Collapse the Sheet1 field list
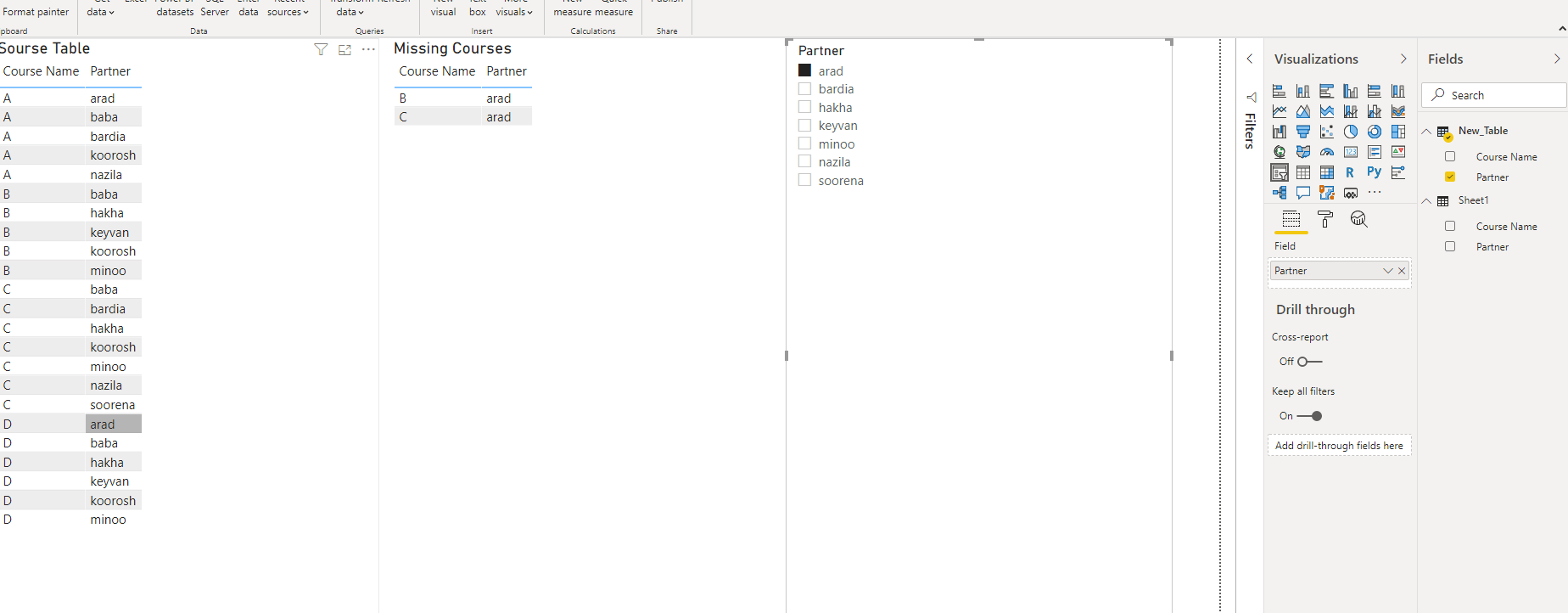Screen dimensions: 1568x613 click(x=1426, y=201)
